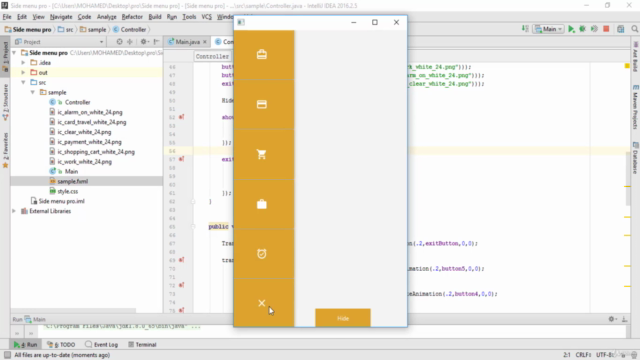Screen dimensions: 640x360
Task: Open the Terminal tool window
Action: 142,344
